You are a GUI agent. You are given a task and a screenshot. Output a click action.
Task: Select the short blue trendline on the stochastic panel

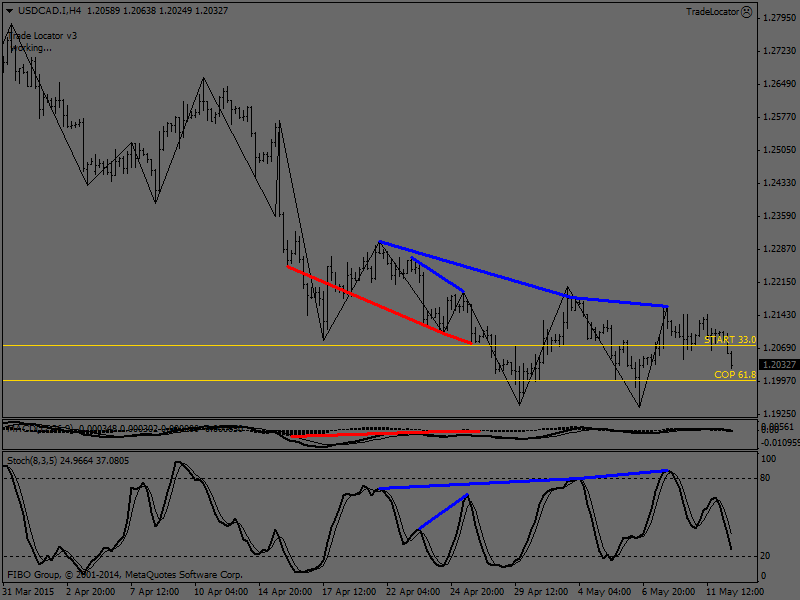[441, 512]
